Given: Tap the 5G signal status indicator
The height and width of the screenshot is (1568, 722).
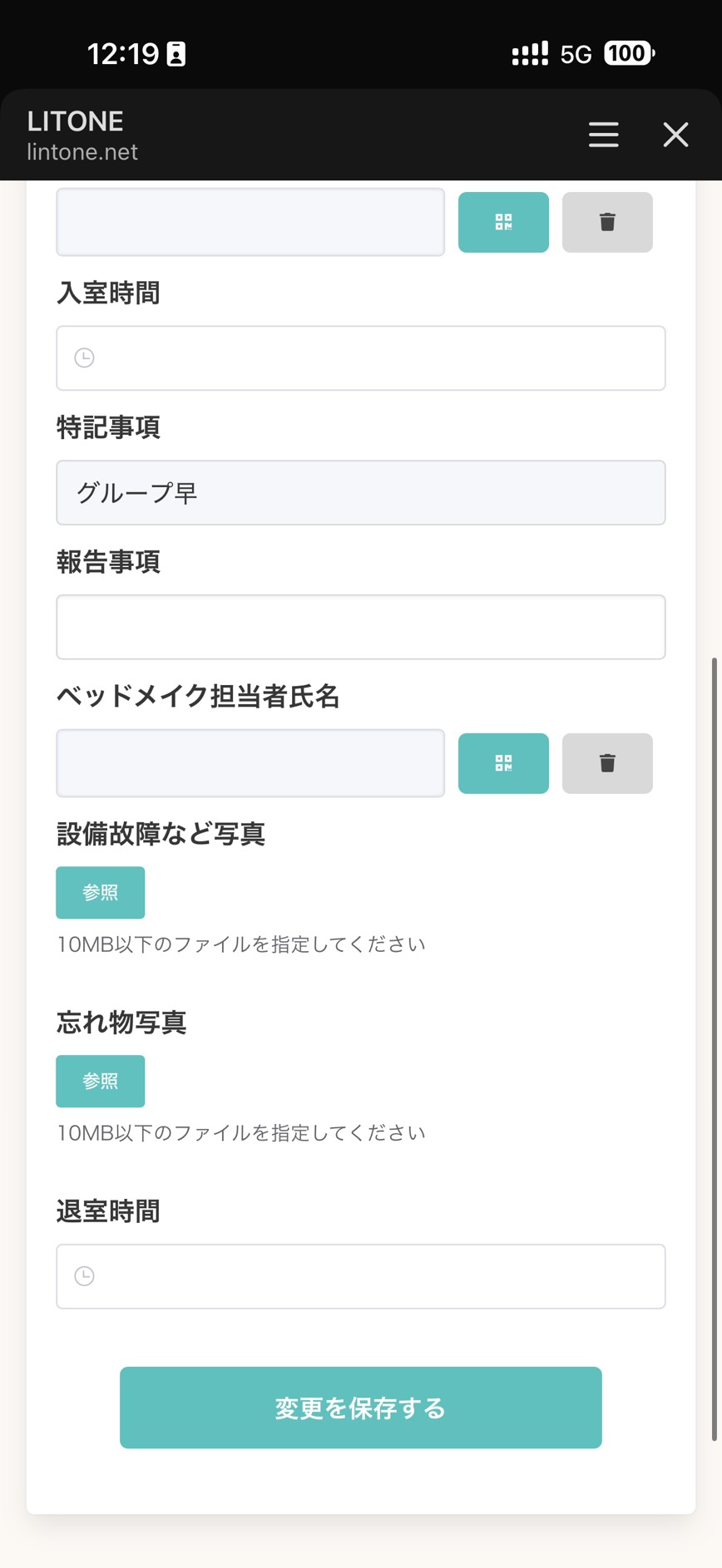Looking at the screenshot, I should (x=576, y=55).
